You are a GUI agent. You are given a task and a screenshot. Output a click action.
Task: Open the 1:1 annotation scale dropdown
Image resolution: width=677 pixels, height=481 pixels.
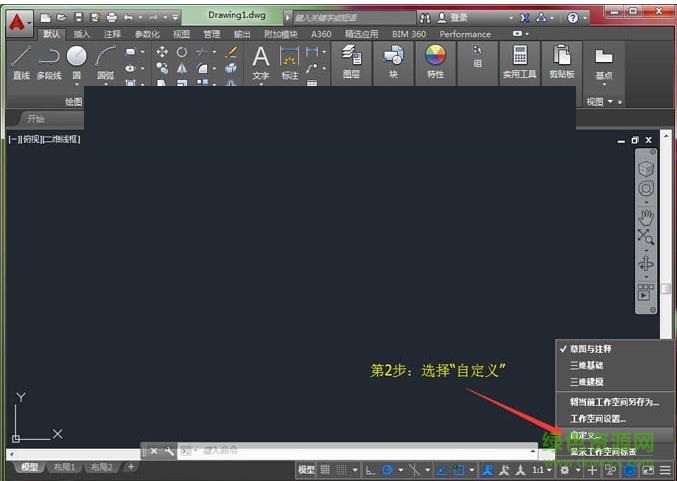pyautogui.click(x=541, y=469)
